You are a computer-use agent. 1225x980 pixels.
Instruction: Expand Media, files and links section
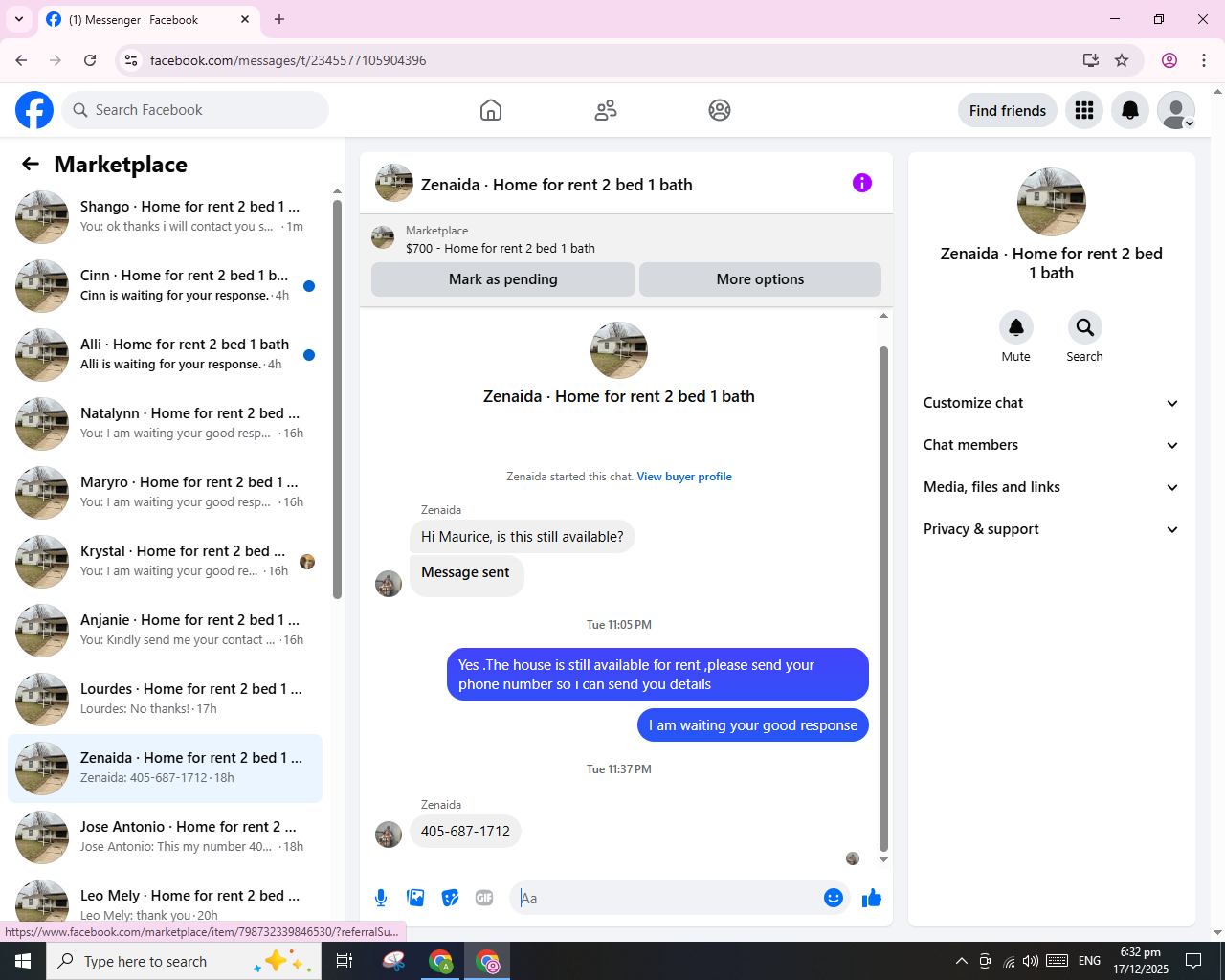click(x=1051, y=487)
